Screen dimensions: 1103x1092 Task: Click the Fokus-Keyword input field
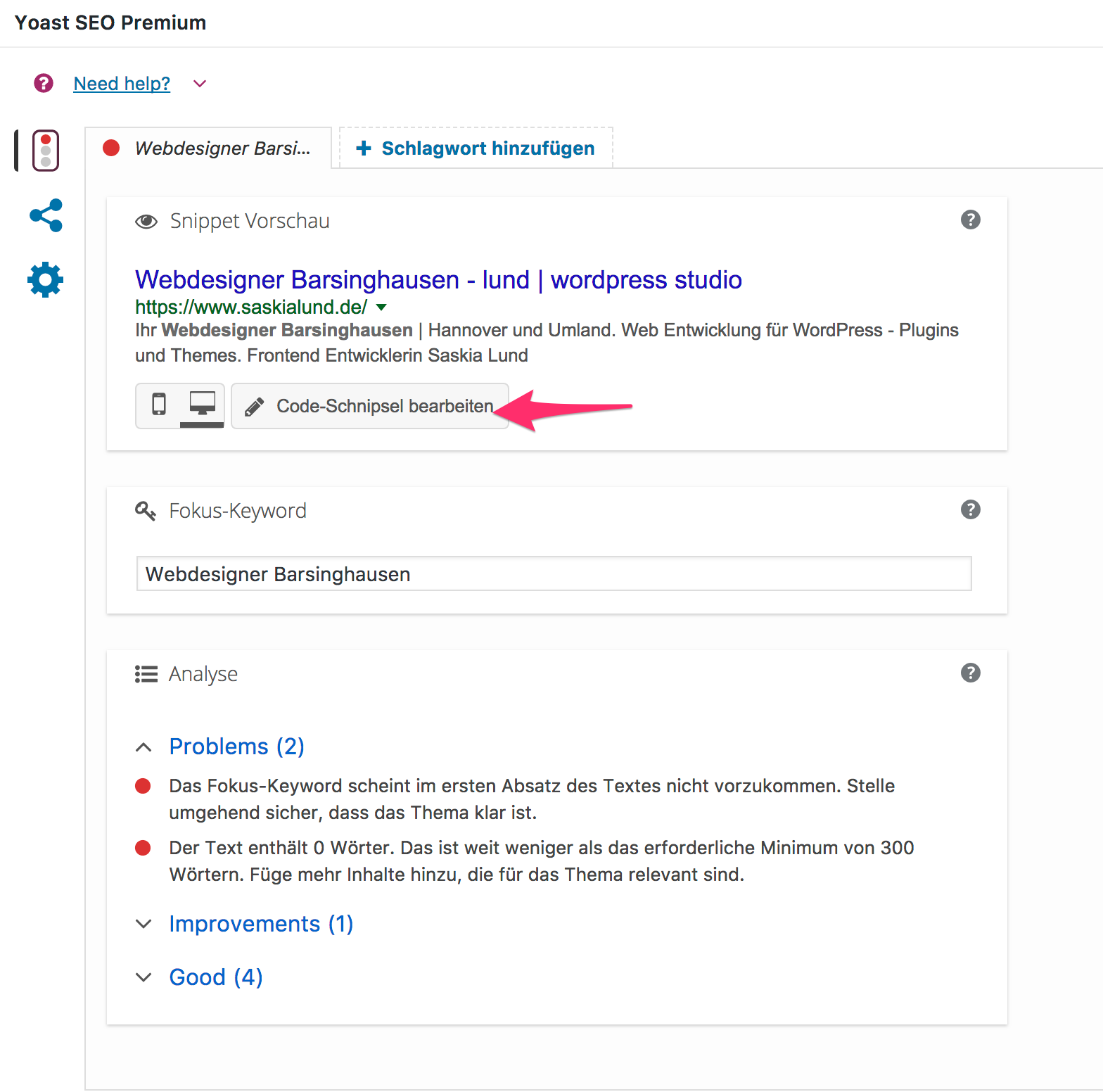554,574
